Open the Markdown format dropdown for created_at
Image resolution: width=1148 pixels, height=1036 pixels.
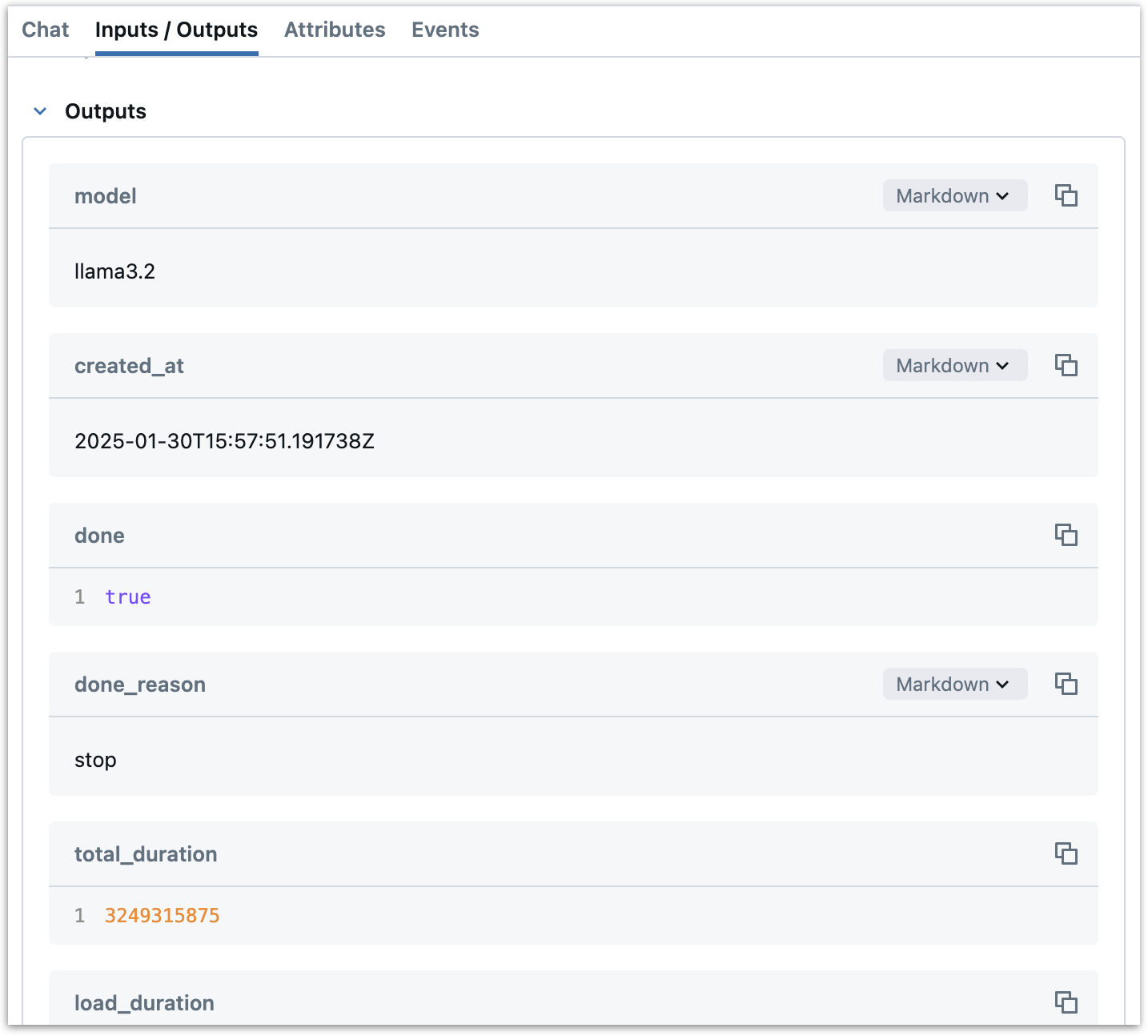[954, 365]
